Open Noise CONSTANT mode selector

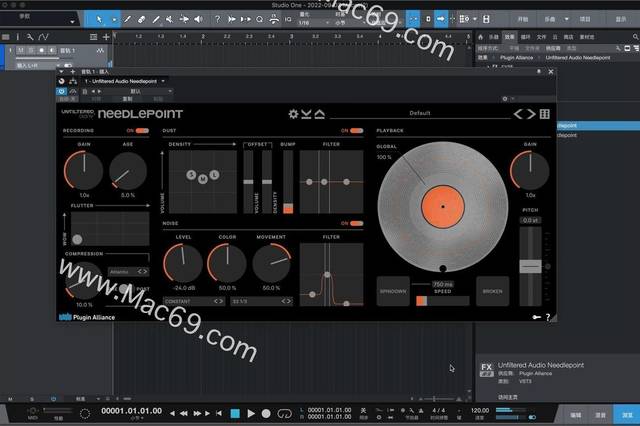194,301
